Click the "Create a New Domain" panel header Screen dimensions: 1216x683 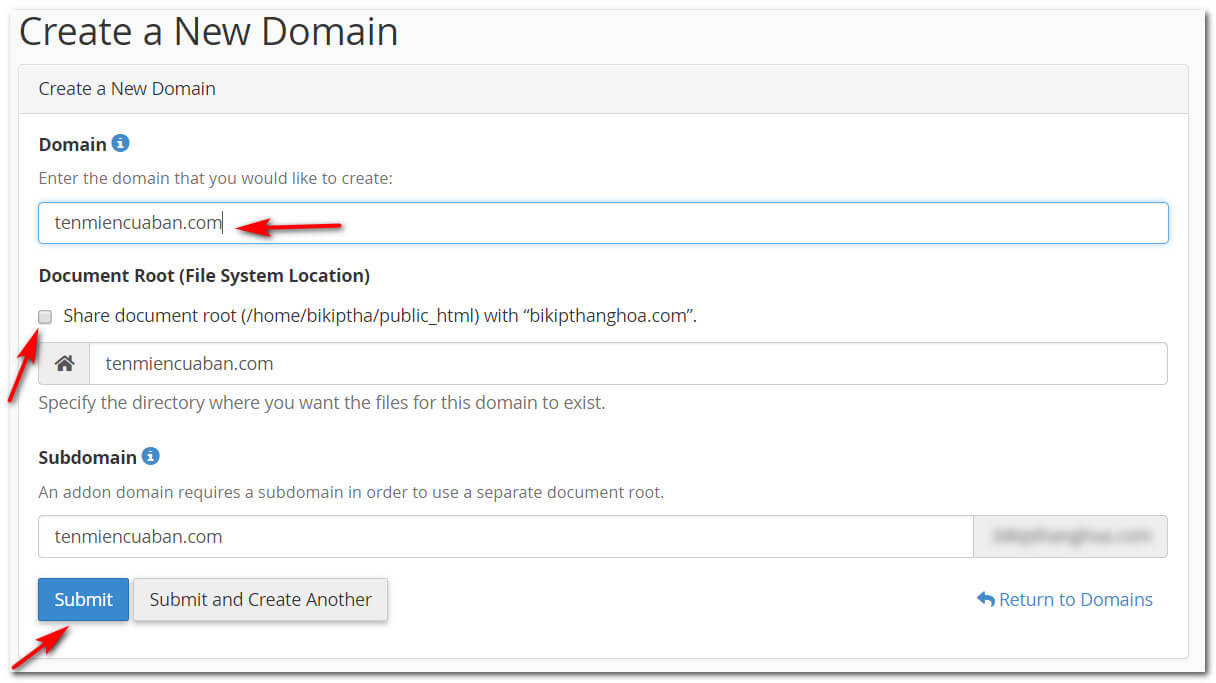(127, 89)
